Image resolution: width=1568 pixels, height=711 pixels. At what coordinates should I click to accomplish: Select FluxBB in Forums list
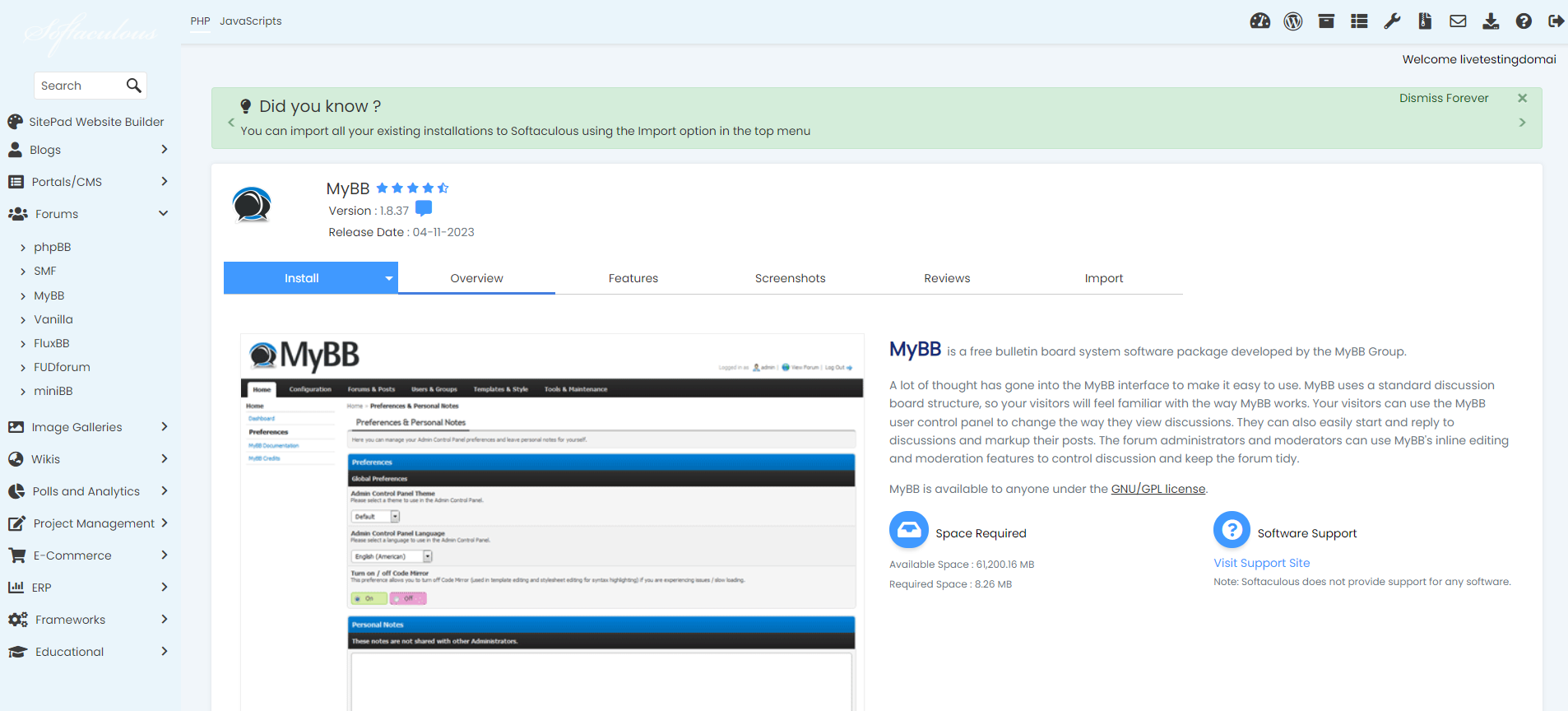coord(51,343)
